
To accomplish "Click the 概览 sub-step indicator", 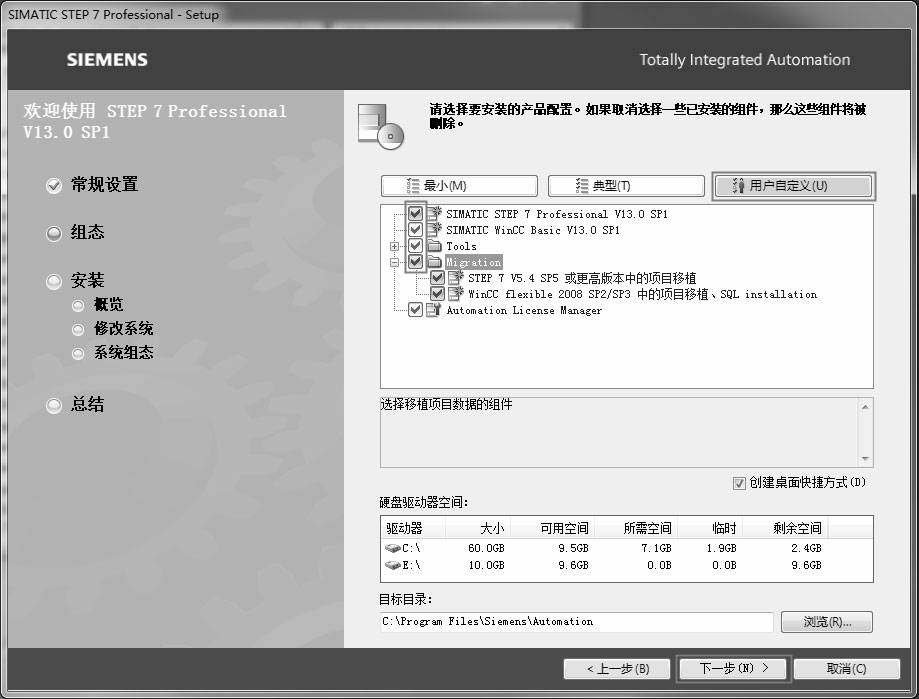I will (78, 305).
